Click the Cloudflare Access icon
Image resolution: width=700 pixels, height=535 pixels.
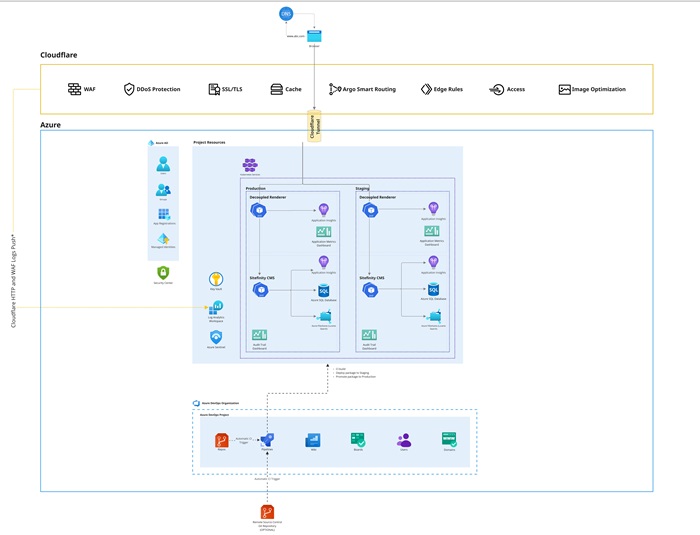tap(497, 89)
